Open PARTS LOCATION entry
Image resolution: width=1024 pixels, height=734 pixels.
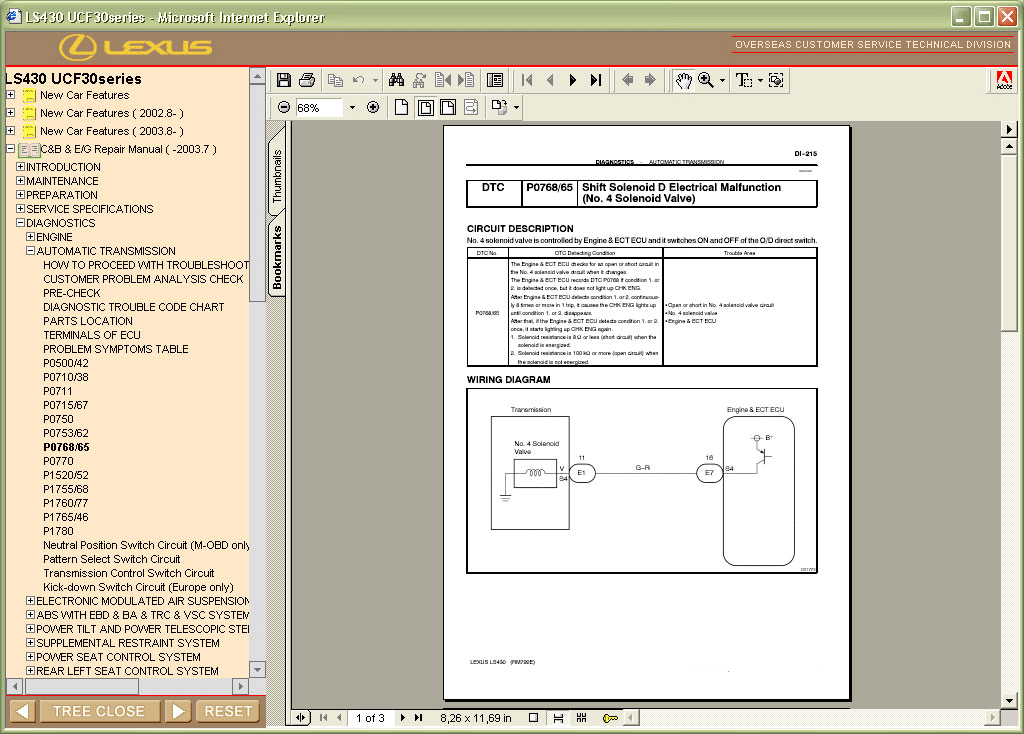(88, 321)
